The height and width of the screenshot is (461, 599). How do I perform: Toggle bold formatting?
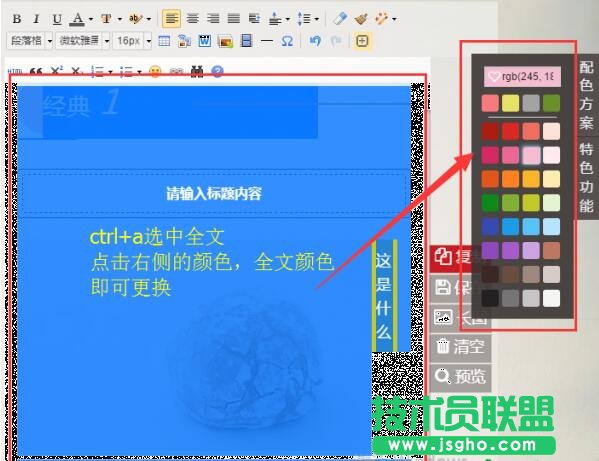(16, 19)
